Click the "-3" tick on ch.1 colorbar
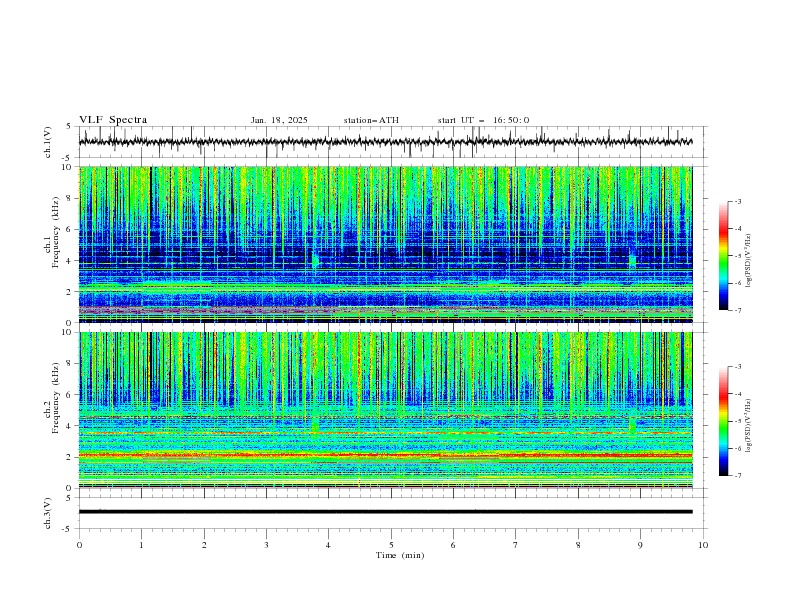Screen dimensions: 792x612 pyautogui.click(x=737, y=201)
